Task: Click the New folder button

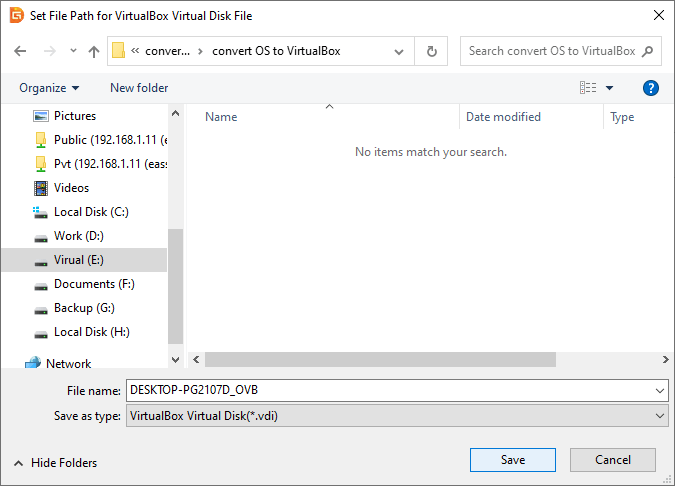Action: [139, 88]
